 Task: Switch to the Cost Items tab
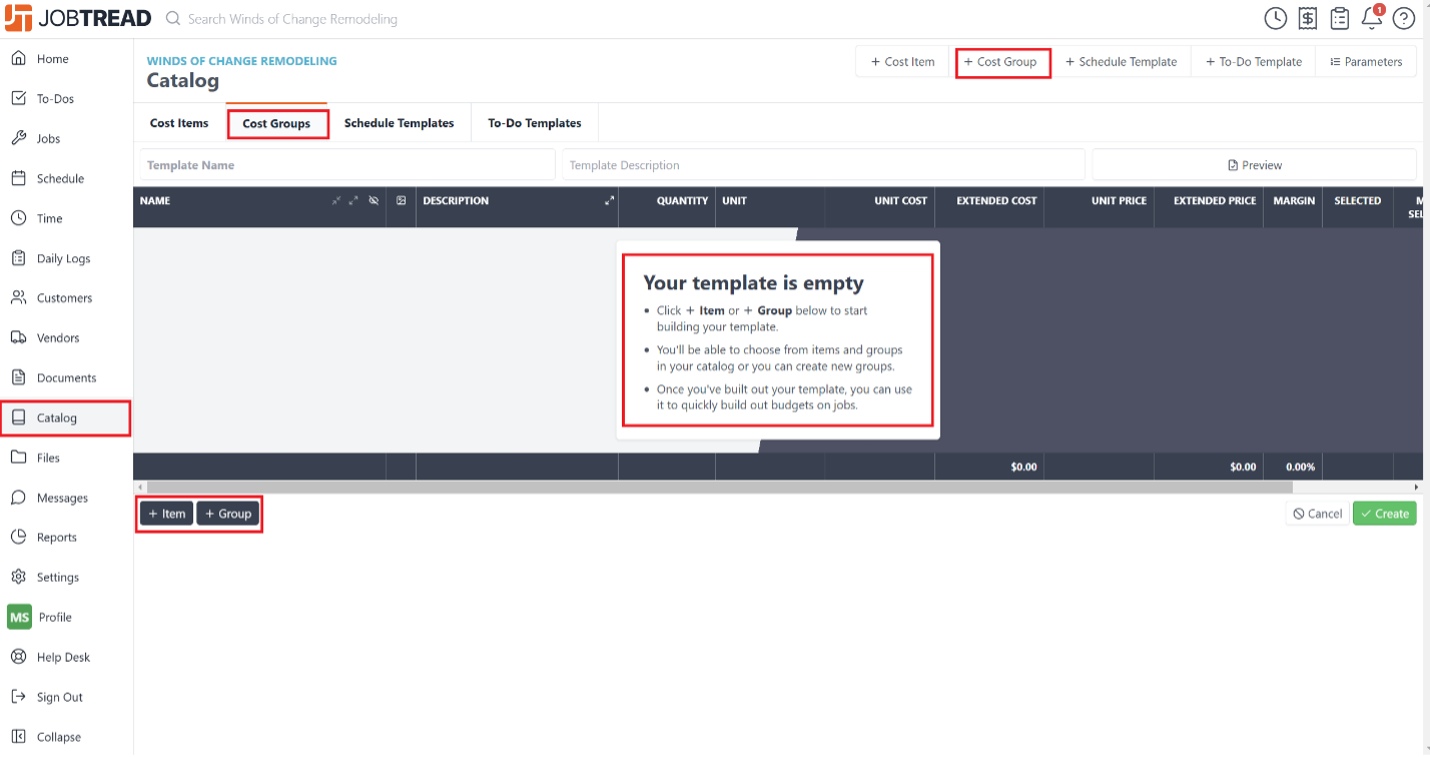pos(179,123)
